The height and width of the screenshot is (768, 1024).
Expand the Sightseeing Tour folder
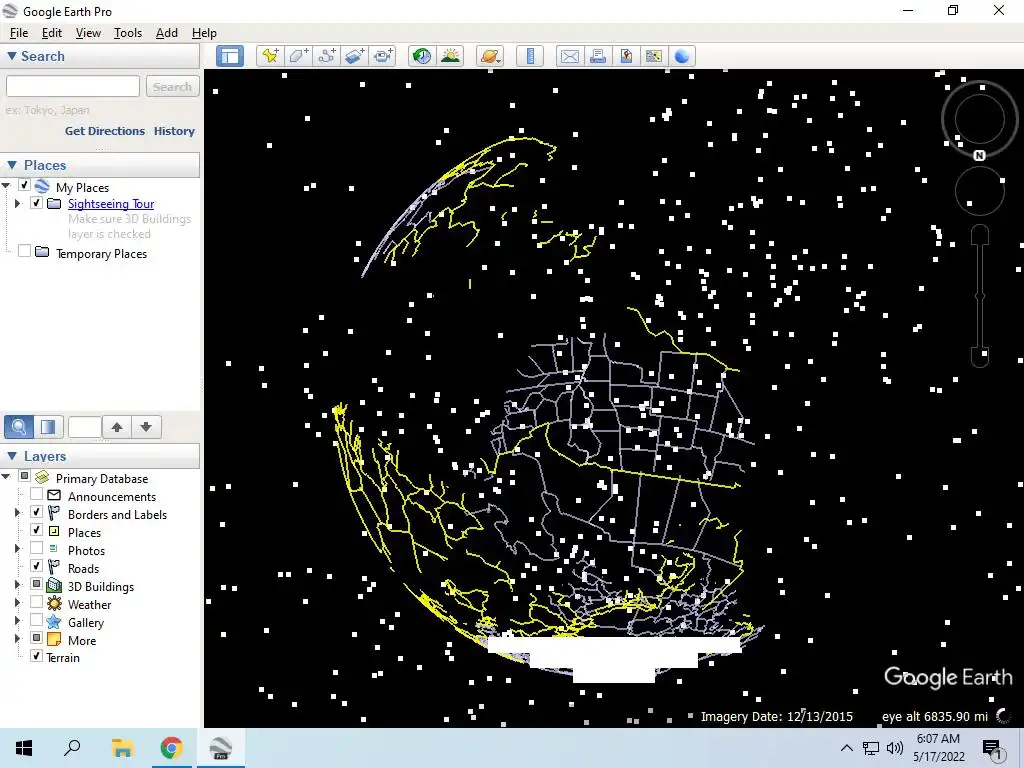pos(18,204)
